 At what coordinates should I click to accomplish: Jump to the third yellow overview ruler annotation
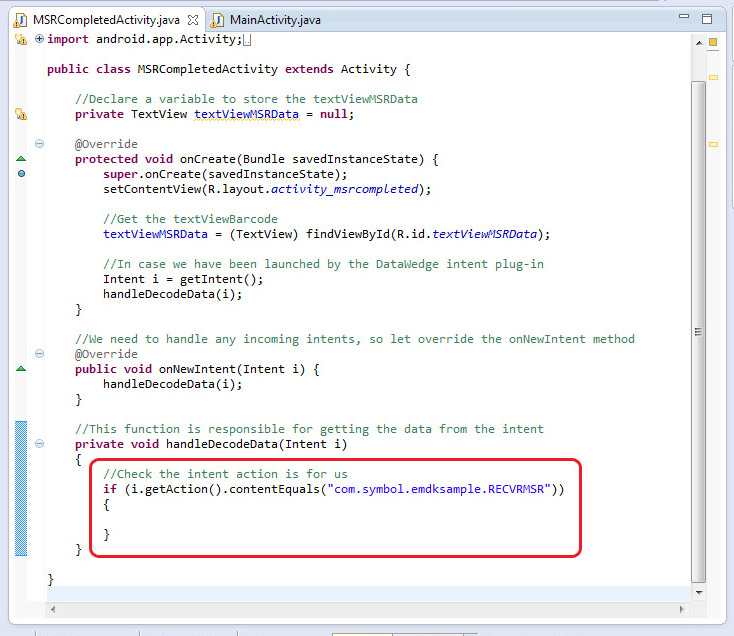(713, 144)
